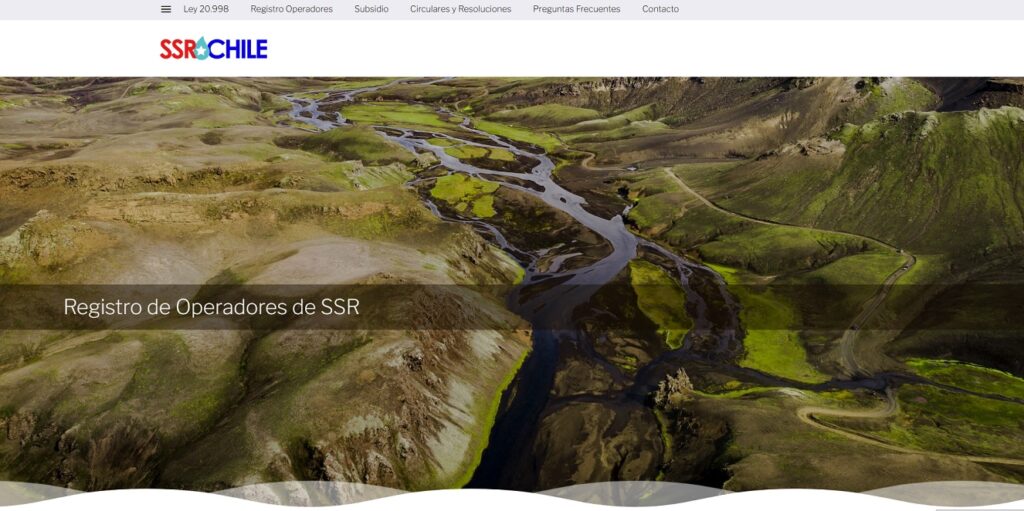Open Circulares y Resoluciones
The height and width of the screenshot is (511, 1024).
pyautogui.click(x=460, y=9)
